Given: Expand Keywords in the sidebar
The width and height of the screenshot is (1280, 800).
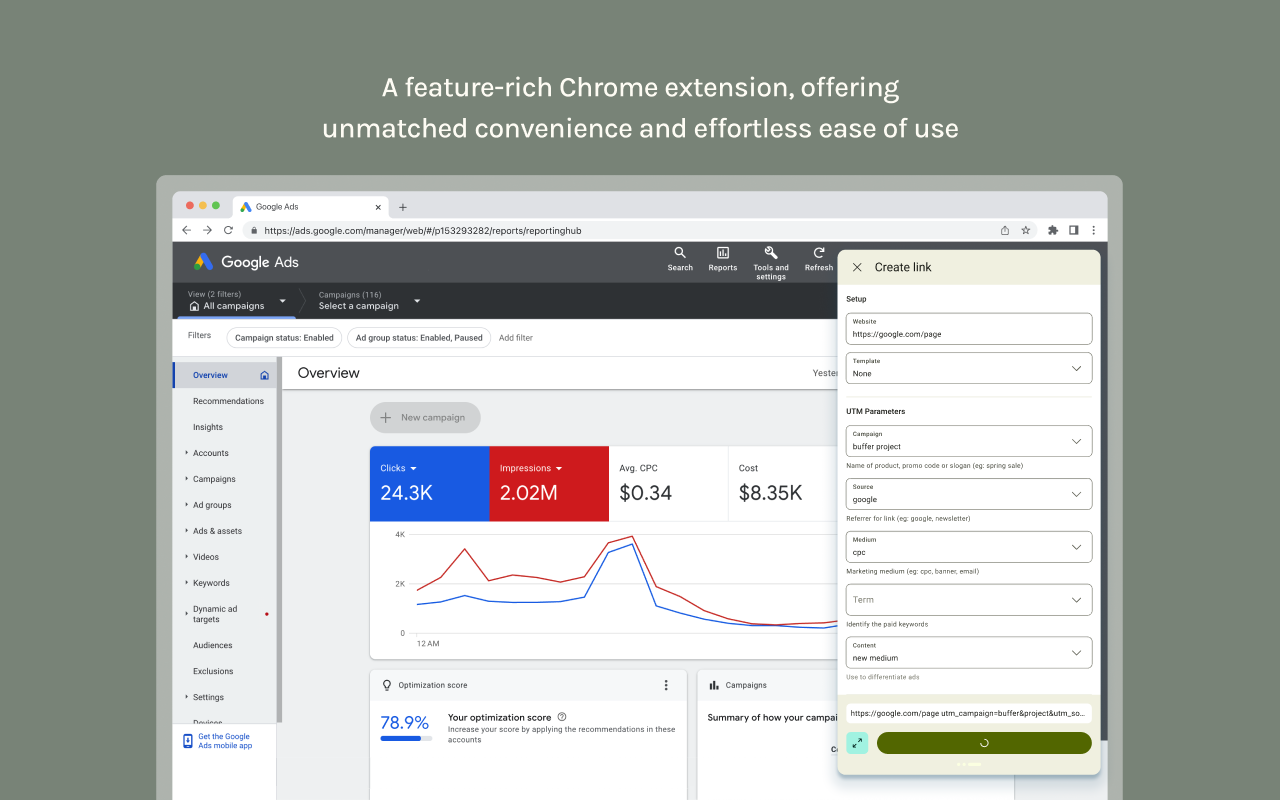Looking at the screenshot, I should pyautogui.click(x=187, y=583).
